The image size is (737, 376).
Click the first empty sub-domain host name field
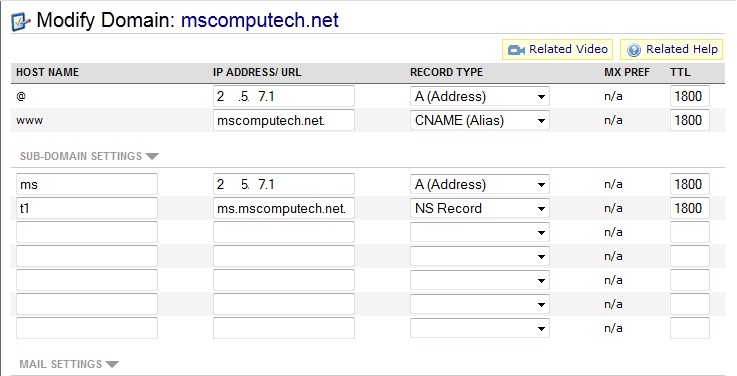pyautogui.click(x=87, y=232)
